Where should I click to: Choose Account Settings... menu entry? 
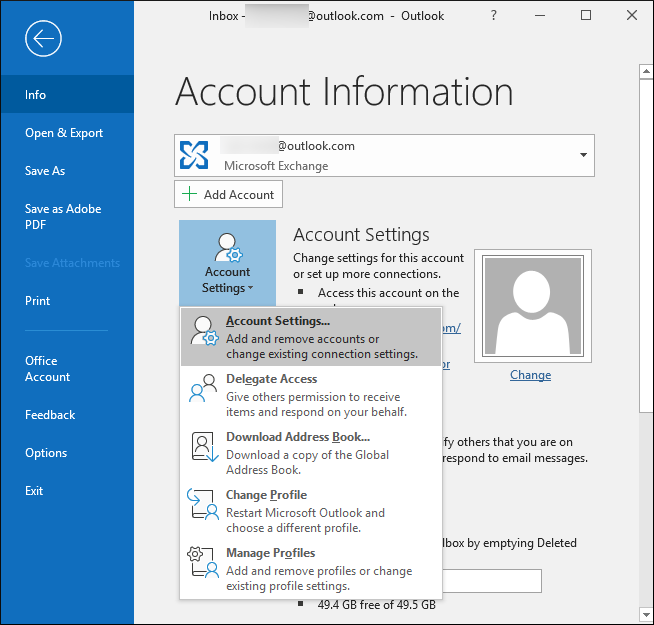[311, 337]
